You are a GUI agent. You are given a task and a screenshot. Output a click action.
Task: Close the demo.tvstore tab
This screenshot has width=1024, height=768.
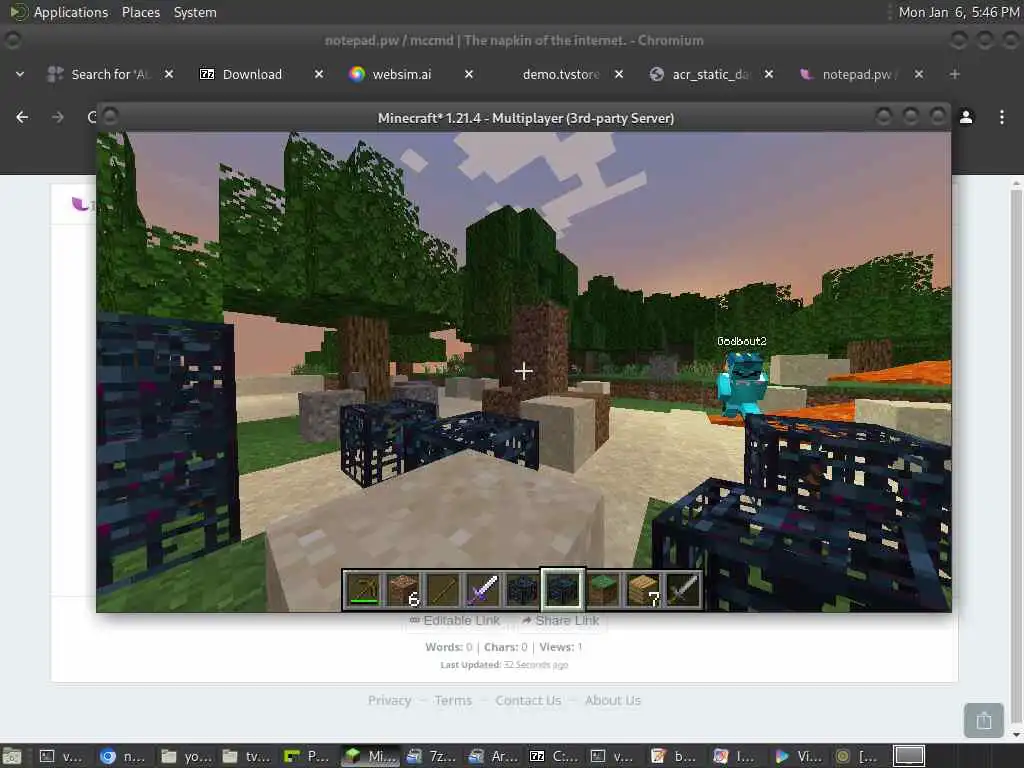(x=618, y=74)
